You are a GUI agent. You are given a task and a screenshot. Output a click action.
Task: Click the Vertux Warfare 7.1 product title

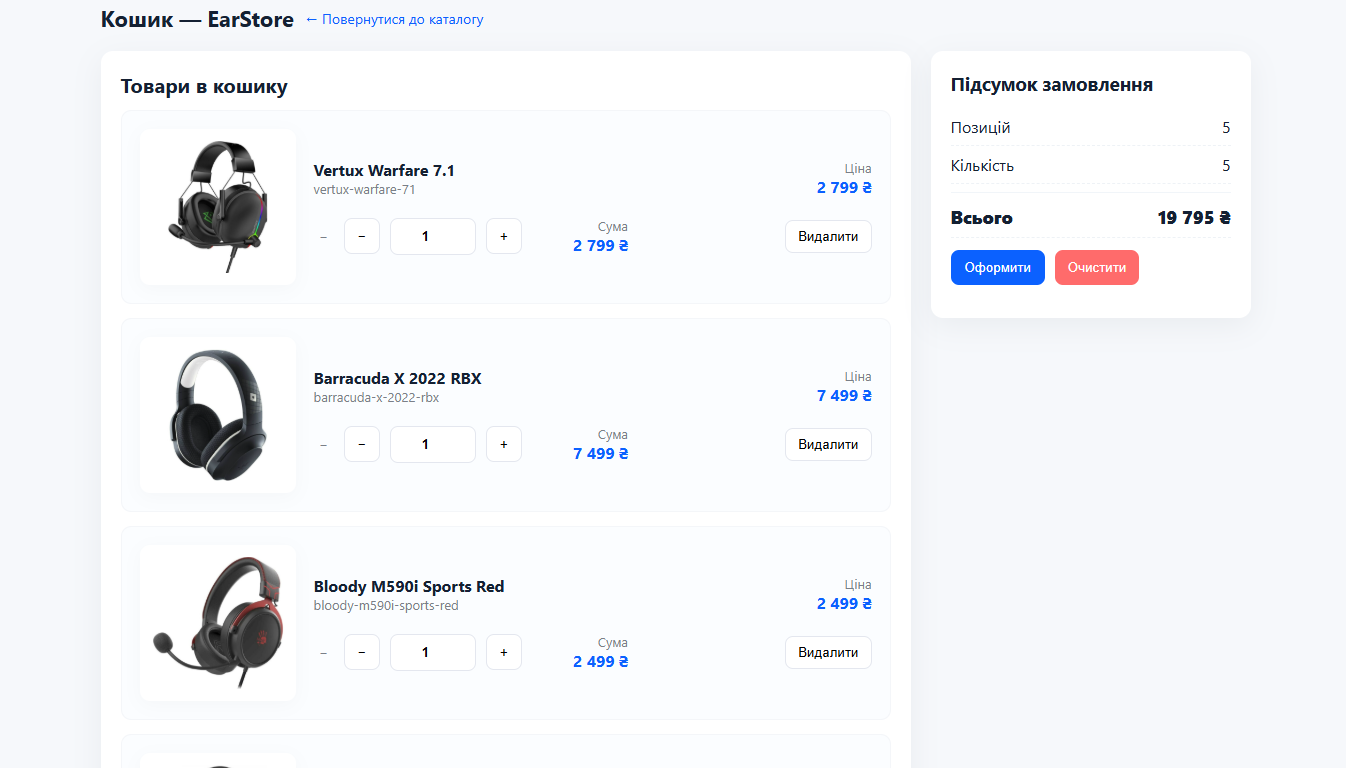tap(384, 170)
